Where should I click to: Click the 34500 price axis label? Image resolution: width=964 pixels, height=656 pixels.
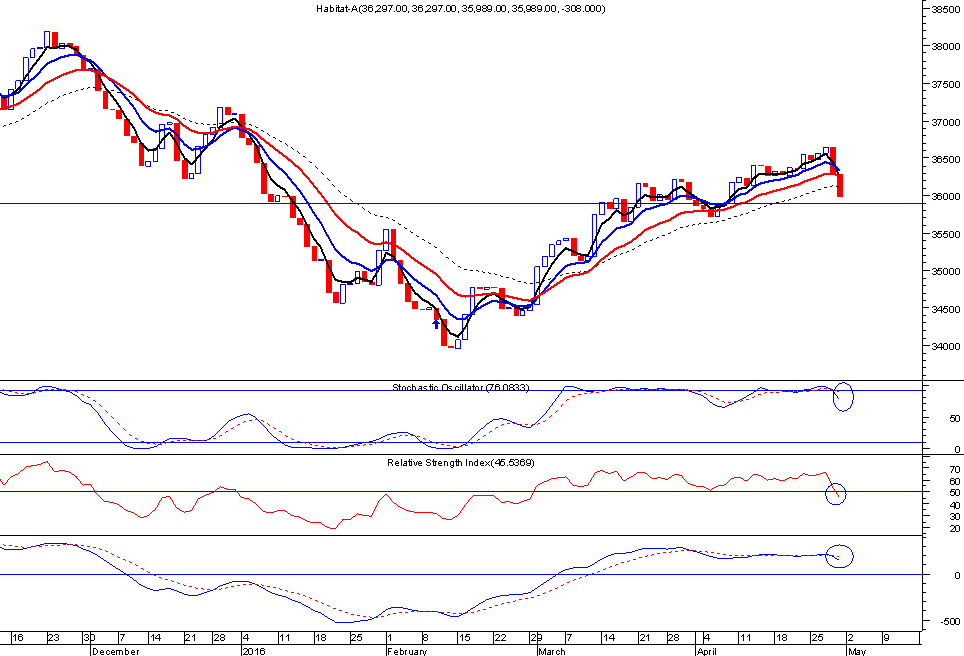click(x=946, y=309)
